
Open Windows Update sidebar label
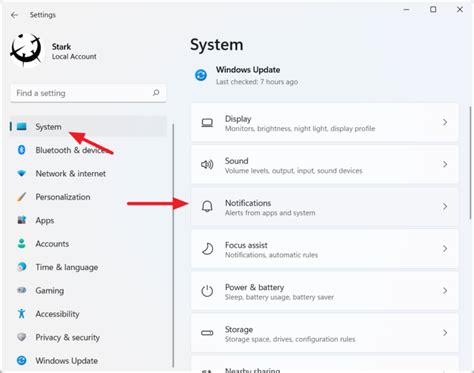(x=67, y=361)
